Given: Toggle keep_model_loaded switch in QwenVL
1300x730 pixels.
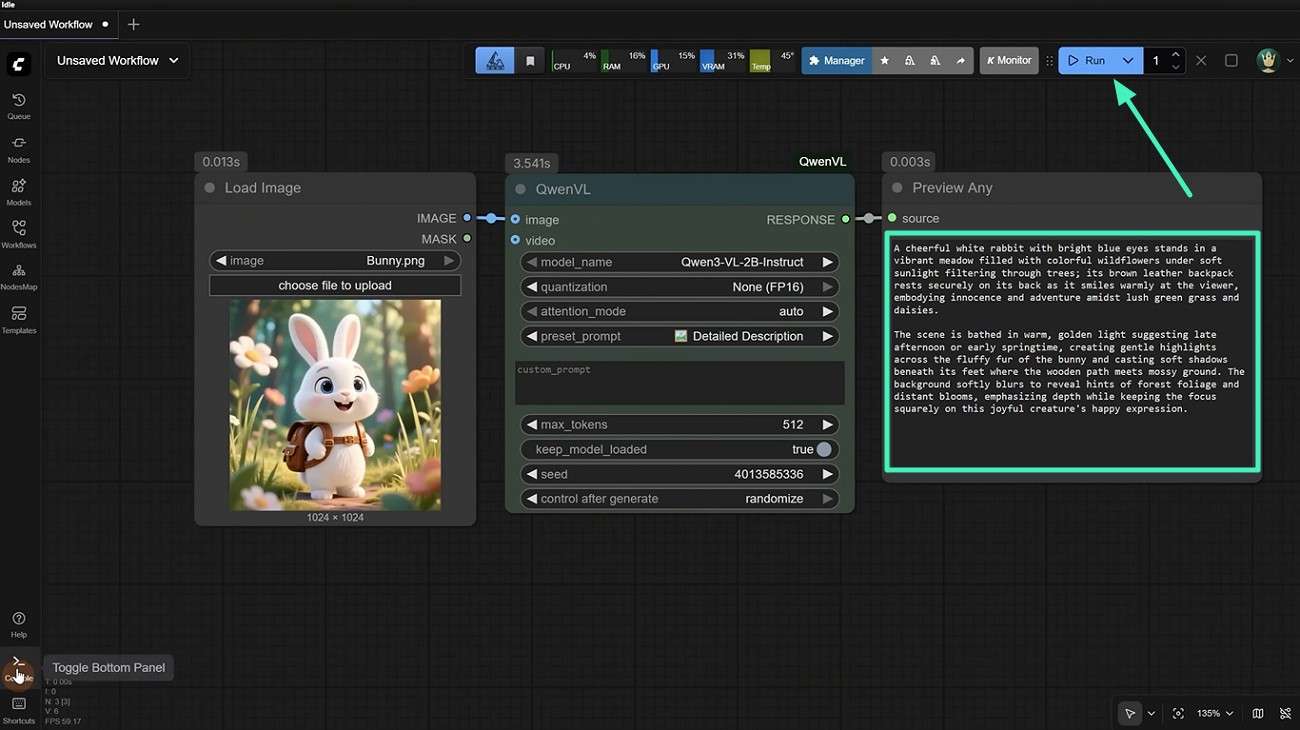Looking at the screenshot, I should tap(822, 450).
